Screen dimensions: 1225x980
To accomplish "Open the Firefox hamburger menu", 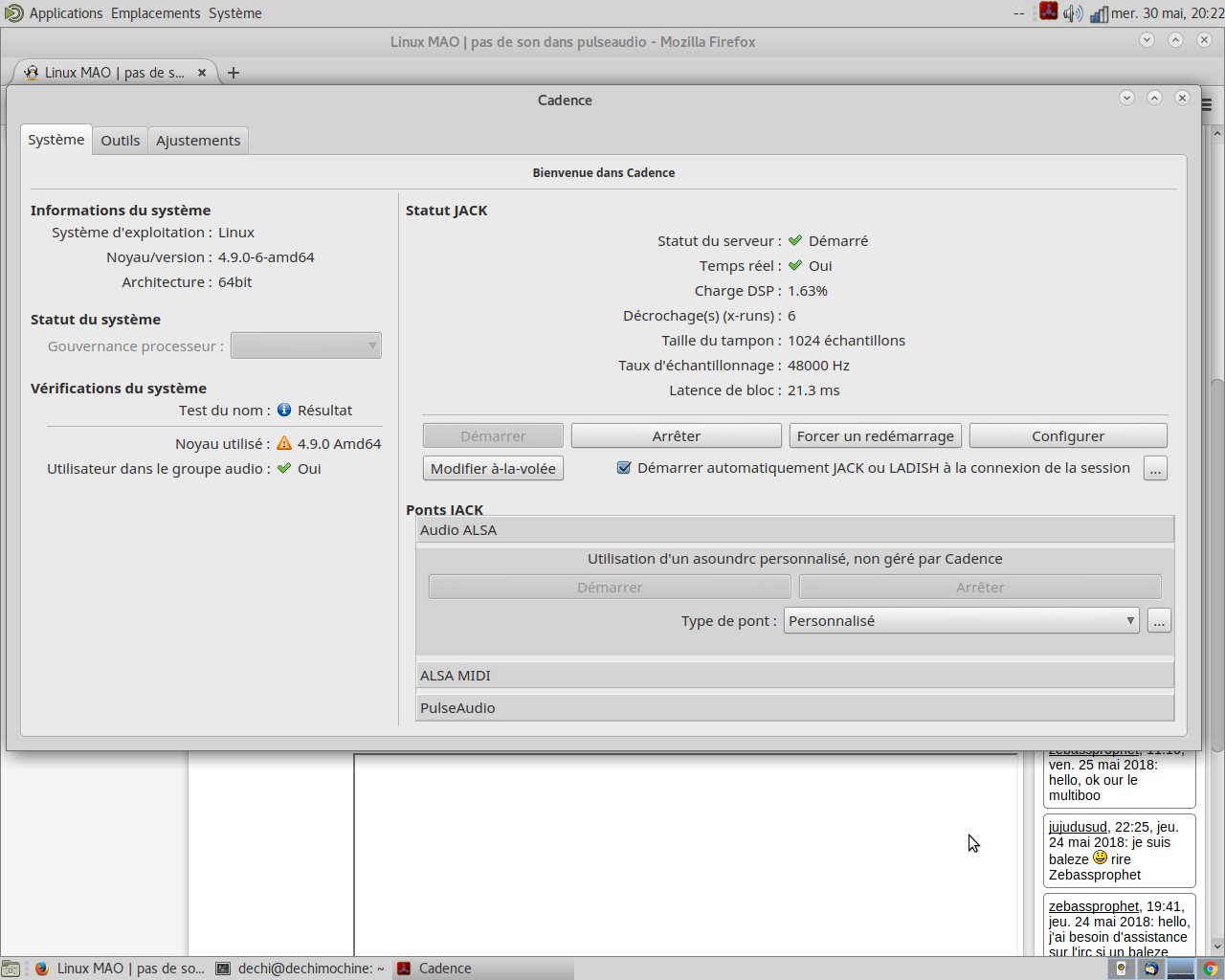I will click(1207, 104).
